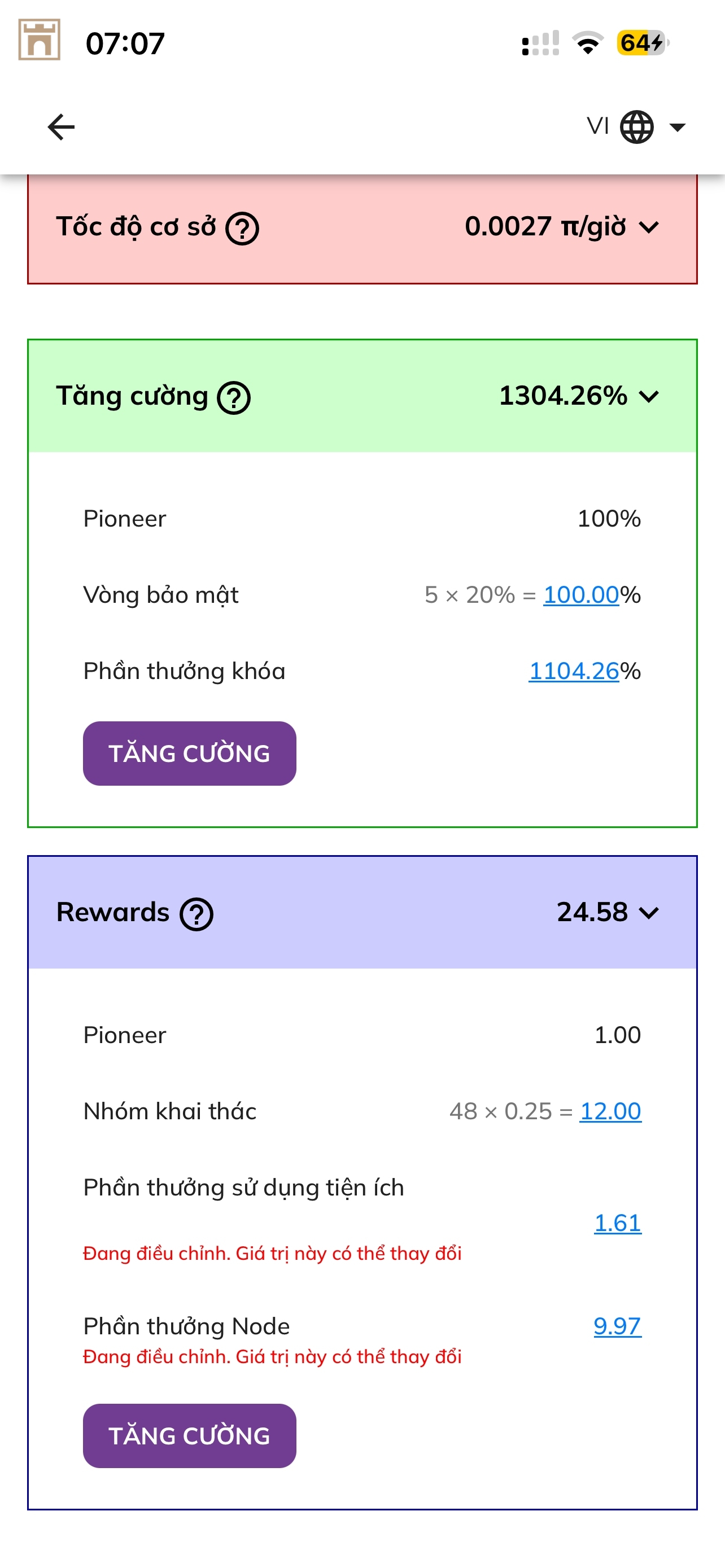
Task: Tap the Pi app icon in status bar
Action: pos(40,40)
